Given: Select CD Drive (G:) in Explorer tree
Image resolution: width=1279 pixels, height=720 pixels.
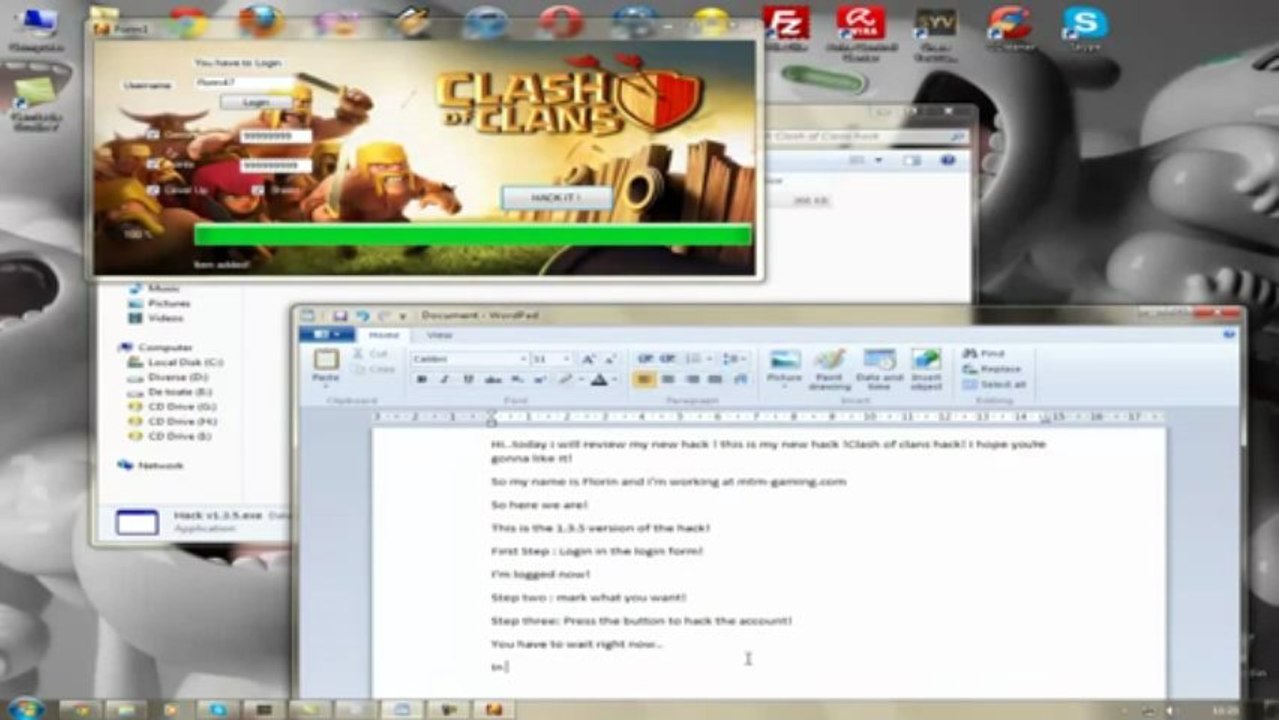Looking at the screenshot, I should point(171,407).
